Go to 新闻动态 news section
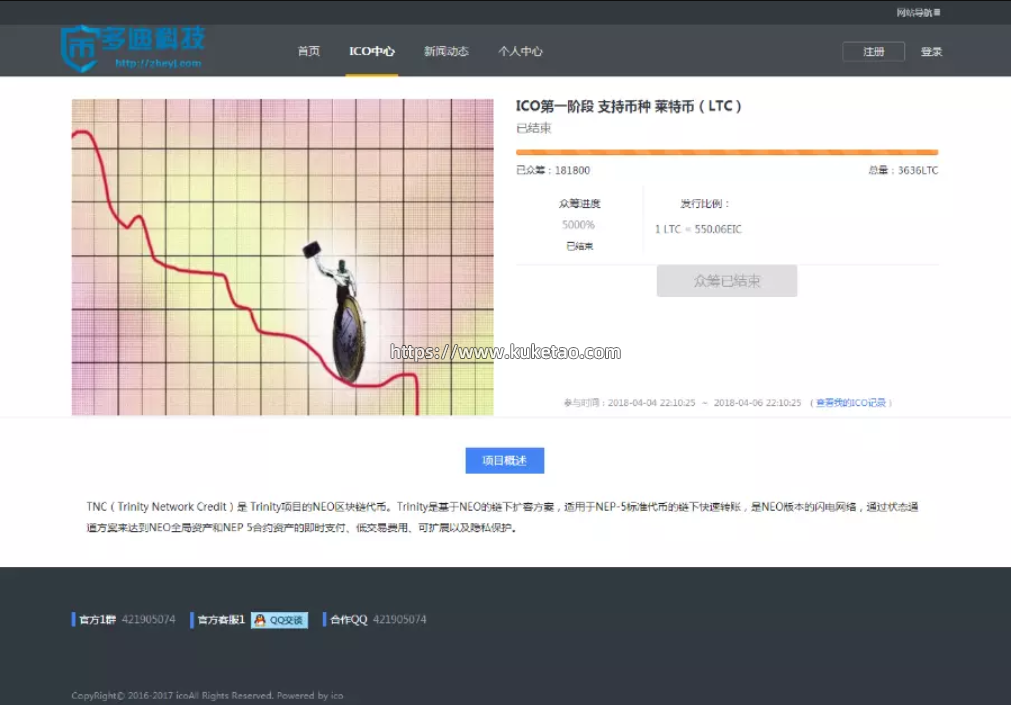 tap(446, 51)
